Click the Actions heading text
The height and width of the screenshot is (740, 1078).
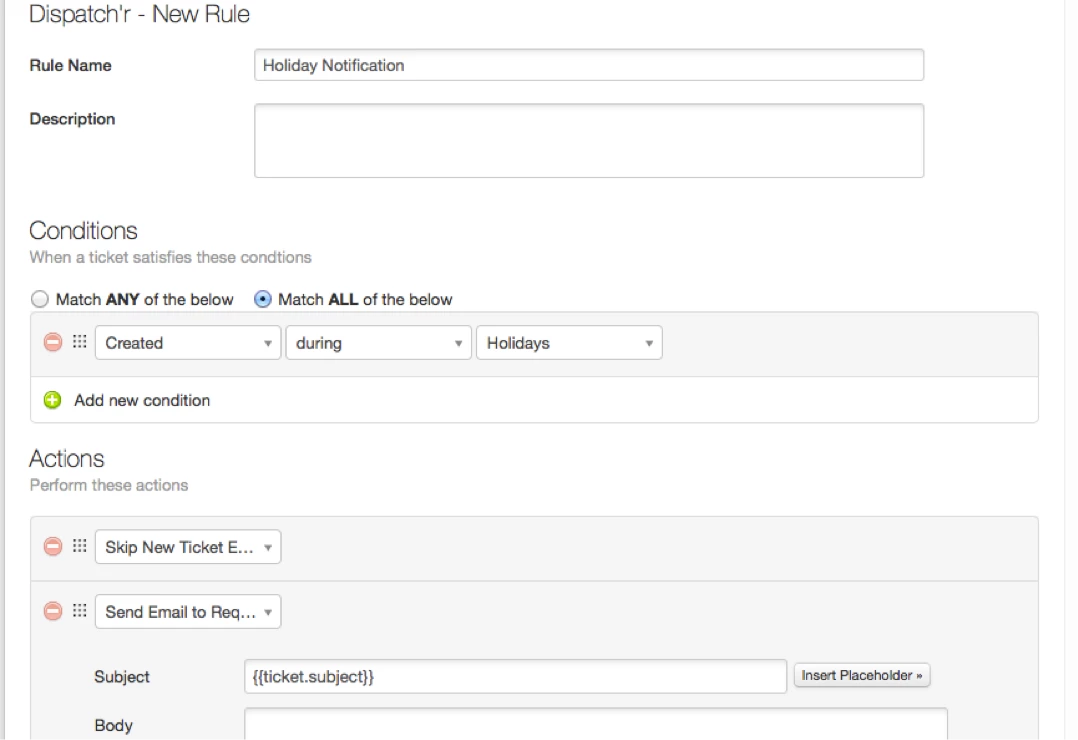[67, 459]
